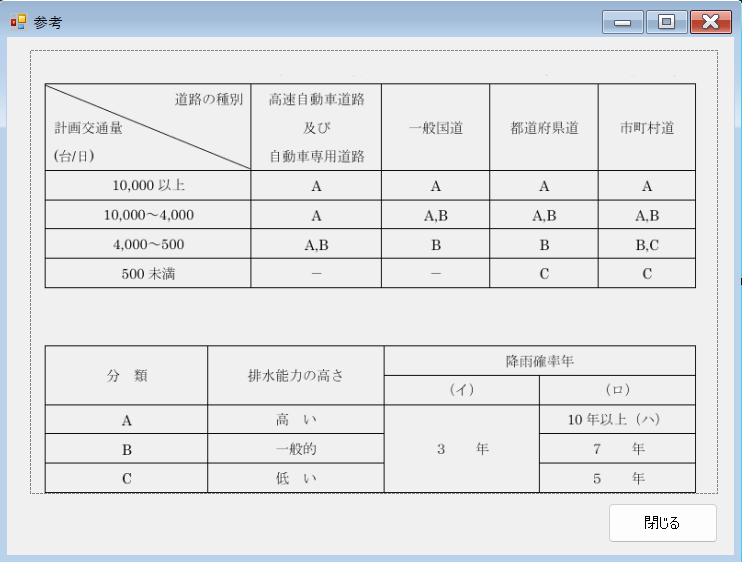
Task: Select the 3 年 merged cell
Action: click(x=461, y=450)
